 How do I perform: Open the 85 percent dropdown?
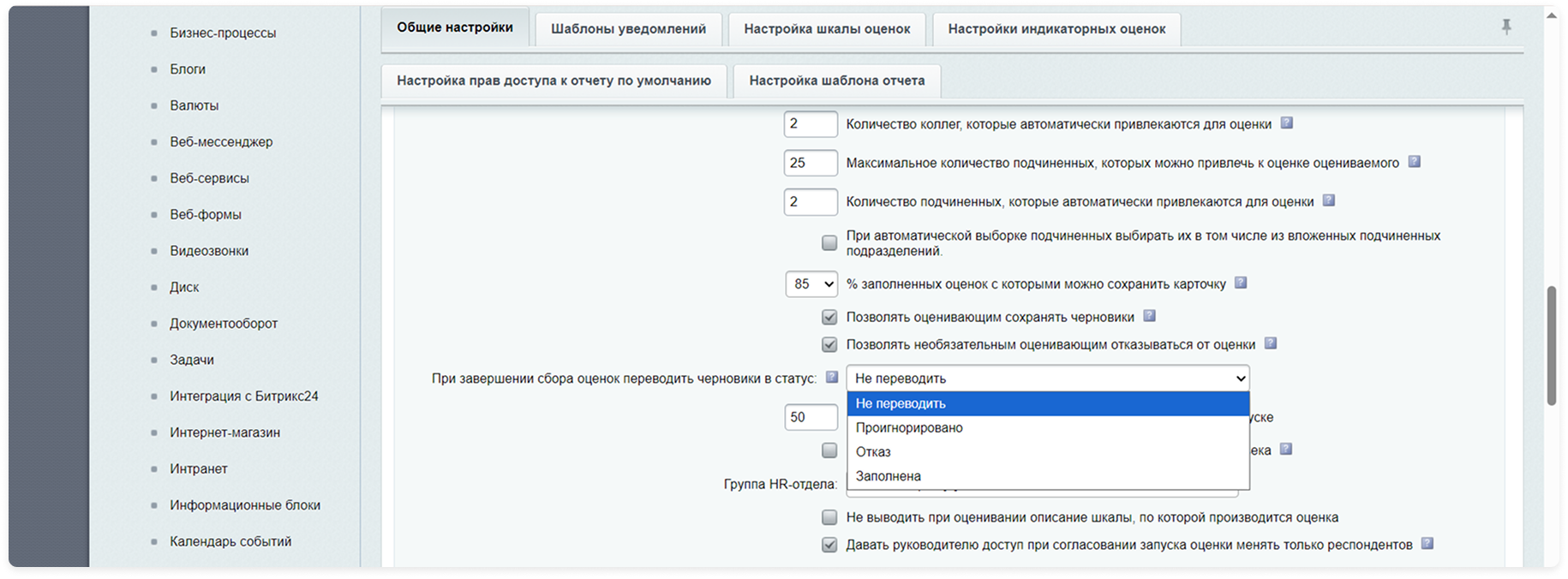point(811,284)
